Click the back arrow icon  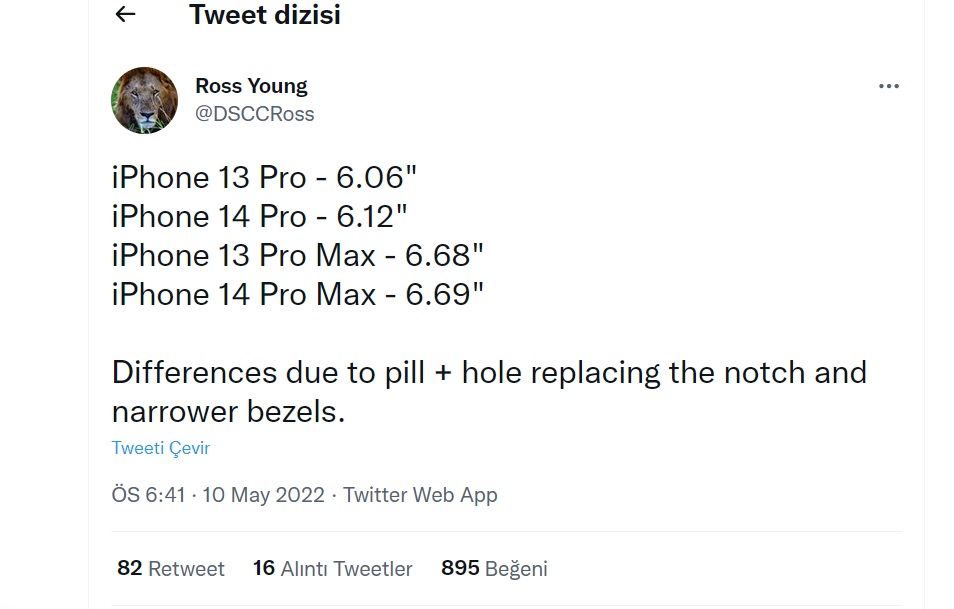pos(125,14)
